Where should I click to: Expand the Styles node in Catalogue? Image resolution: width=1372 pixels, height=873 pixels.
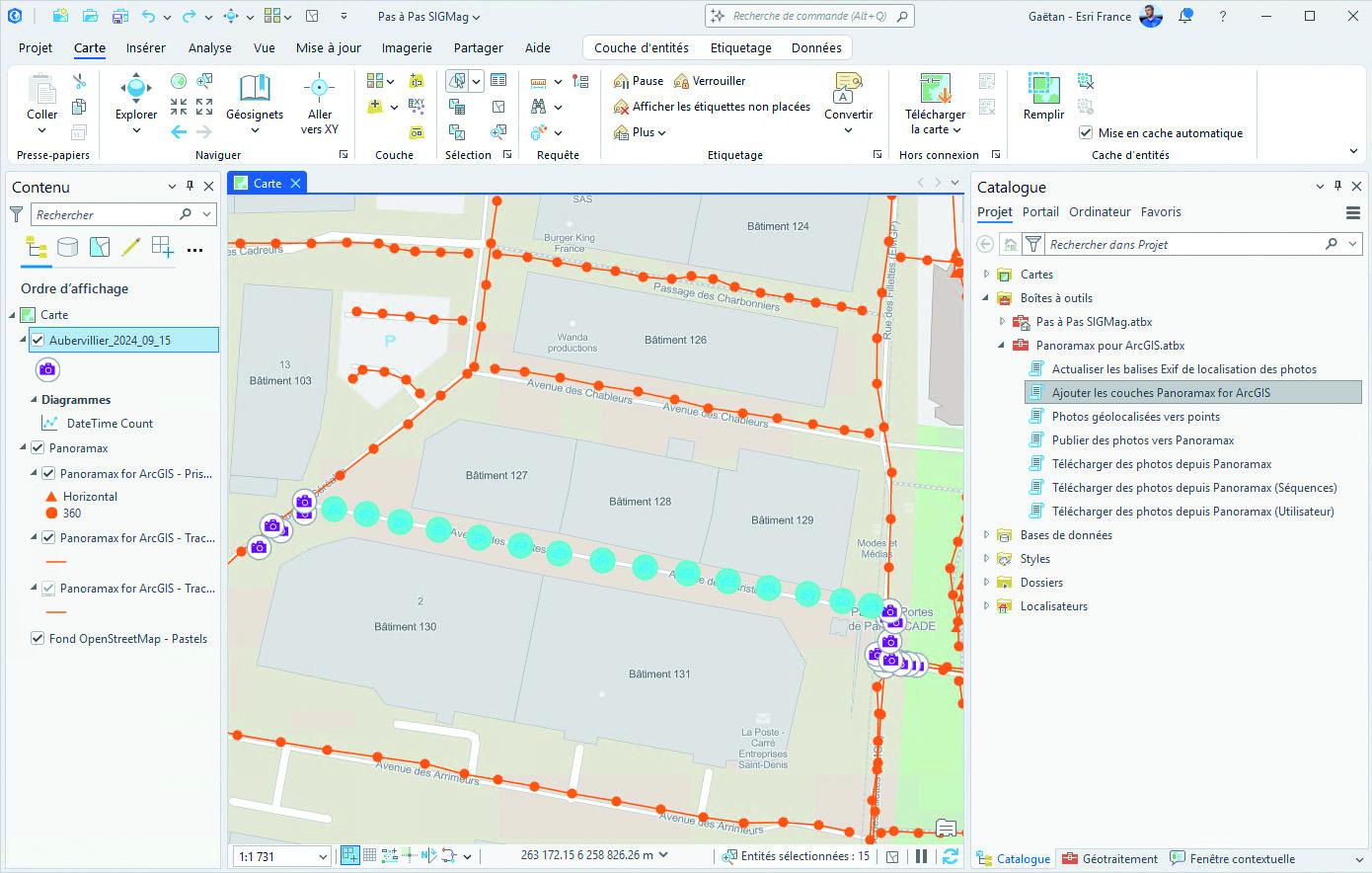(986, 559)
